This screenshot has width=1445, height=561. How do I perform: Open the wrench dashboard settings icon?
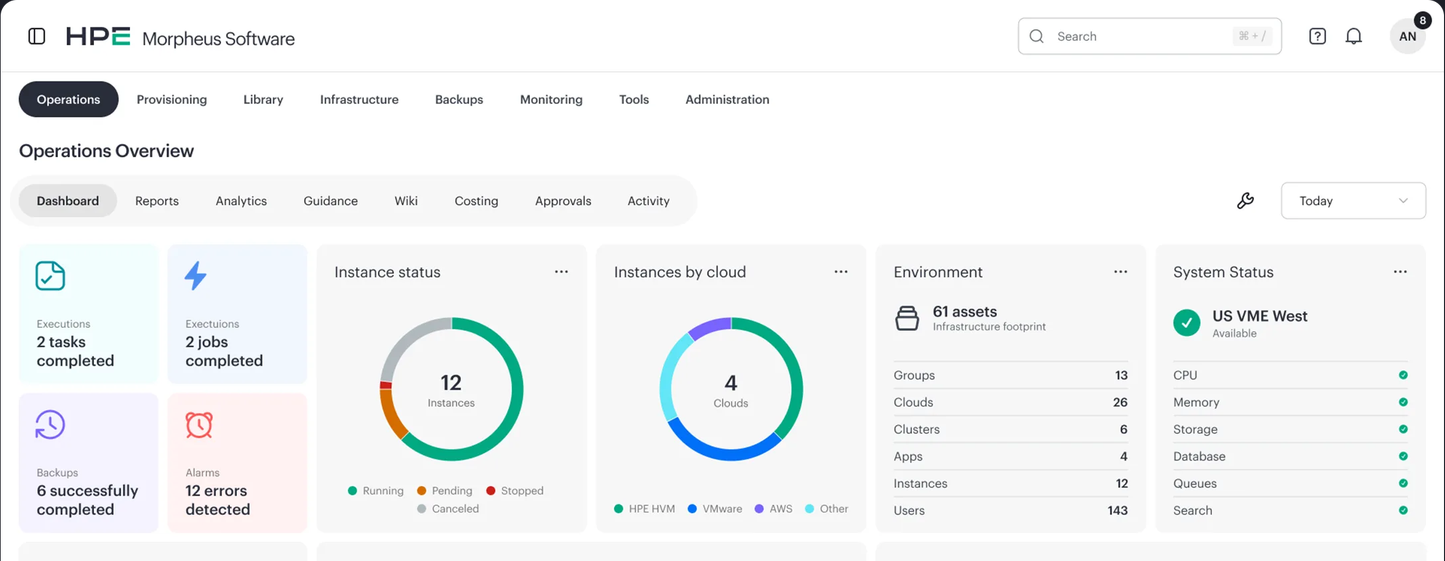(x=1245, y=200)
